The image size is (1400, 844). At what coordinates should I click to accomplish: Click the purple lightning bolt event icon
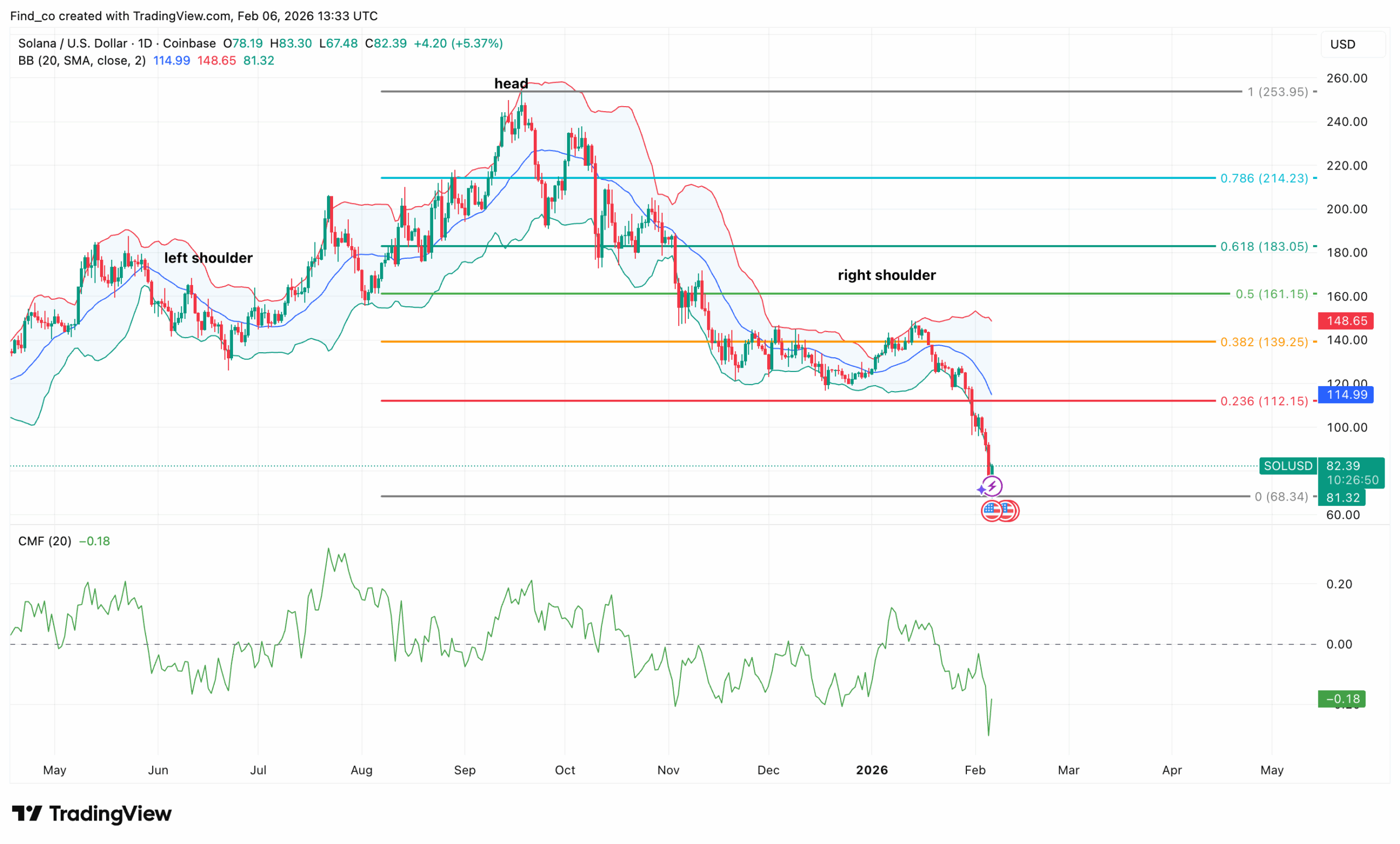pos(992,486)
